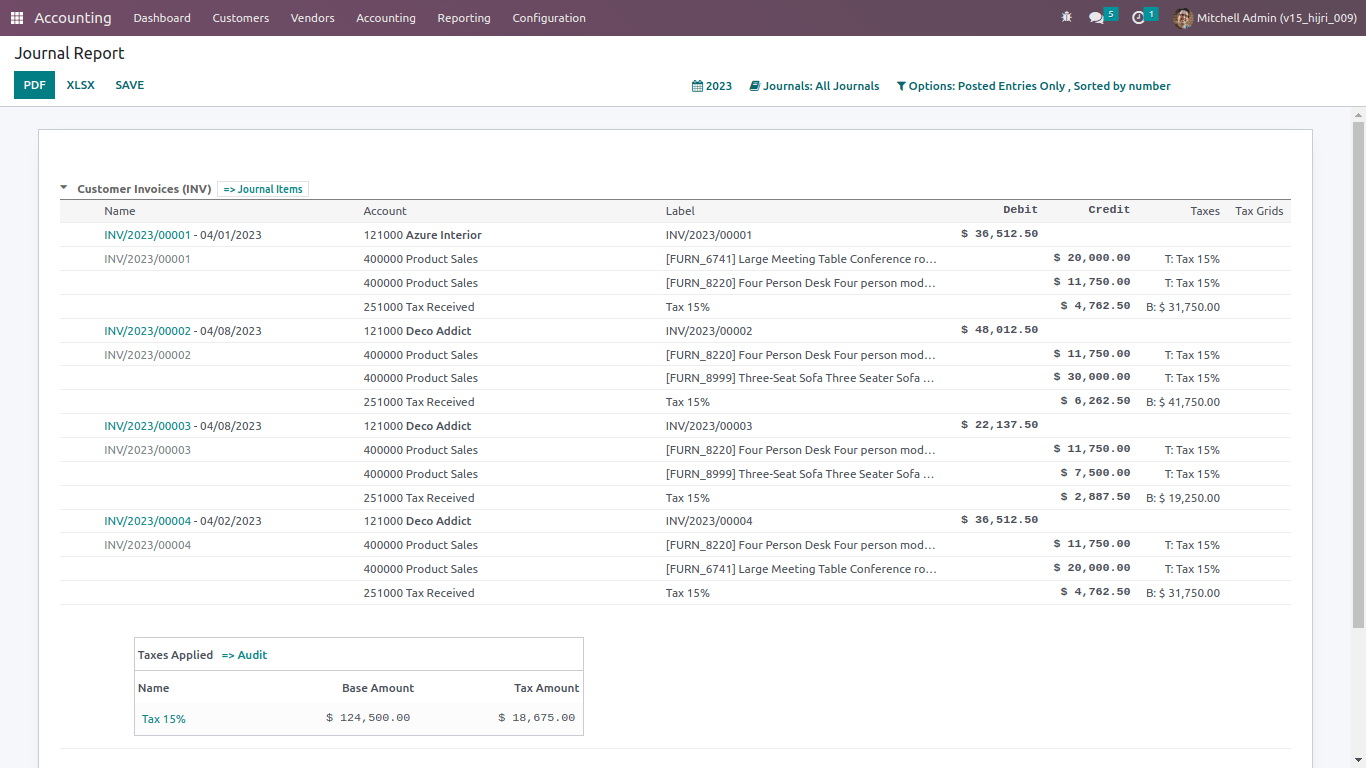Open invoice INV/2023/00002 - 04/08/2023 link
Image resolution: width=1366 pixels, height=768 pixels.
point(183,331)
